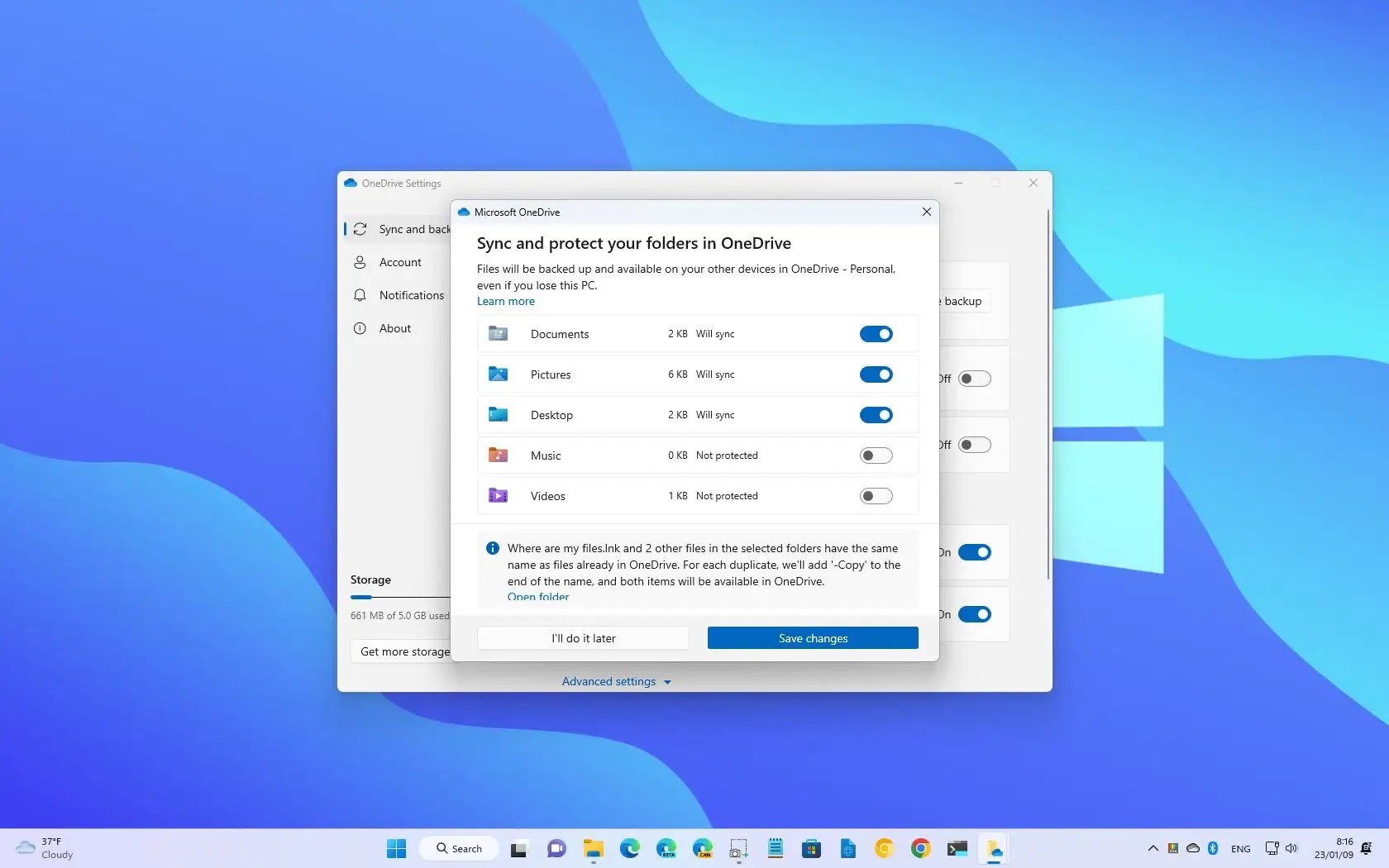
Task: Click the Save changes button
Action: (x=811, y=637)
